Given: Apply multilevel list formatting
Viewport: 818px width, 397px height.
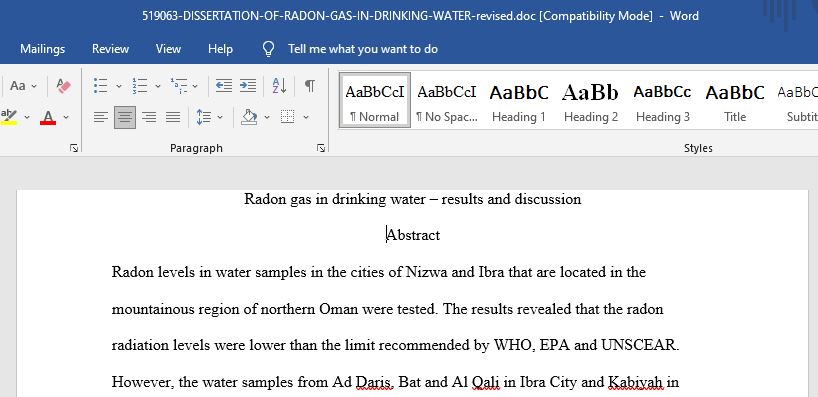Looking at the screenshot, I should click(x=178, y=86).
